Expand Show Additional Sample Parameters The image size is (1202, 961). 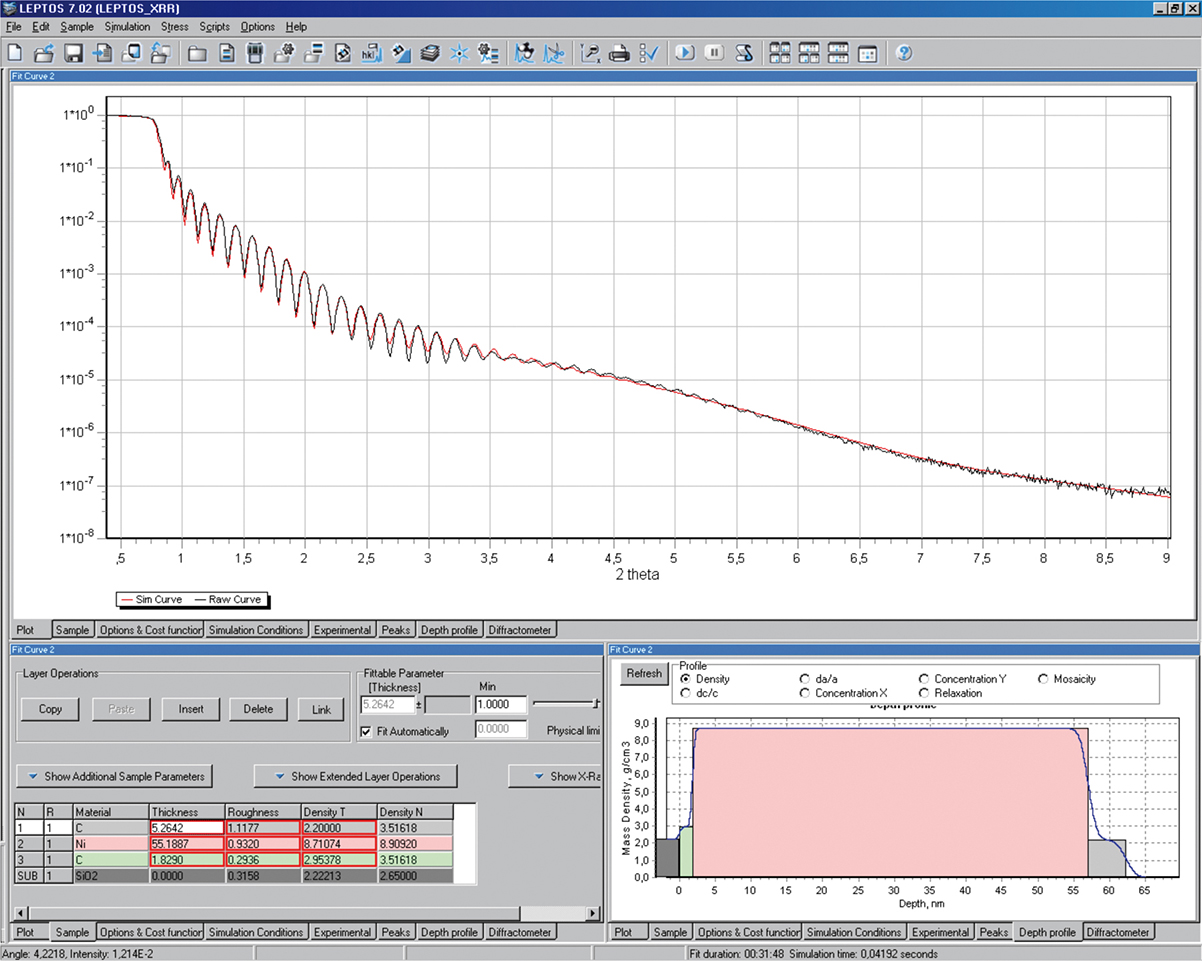[x=115, y=776]
